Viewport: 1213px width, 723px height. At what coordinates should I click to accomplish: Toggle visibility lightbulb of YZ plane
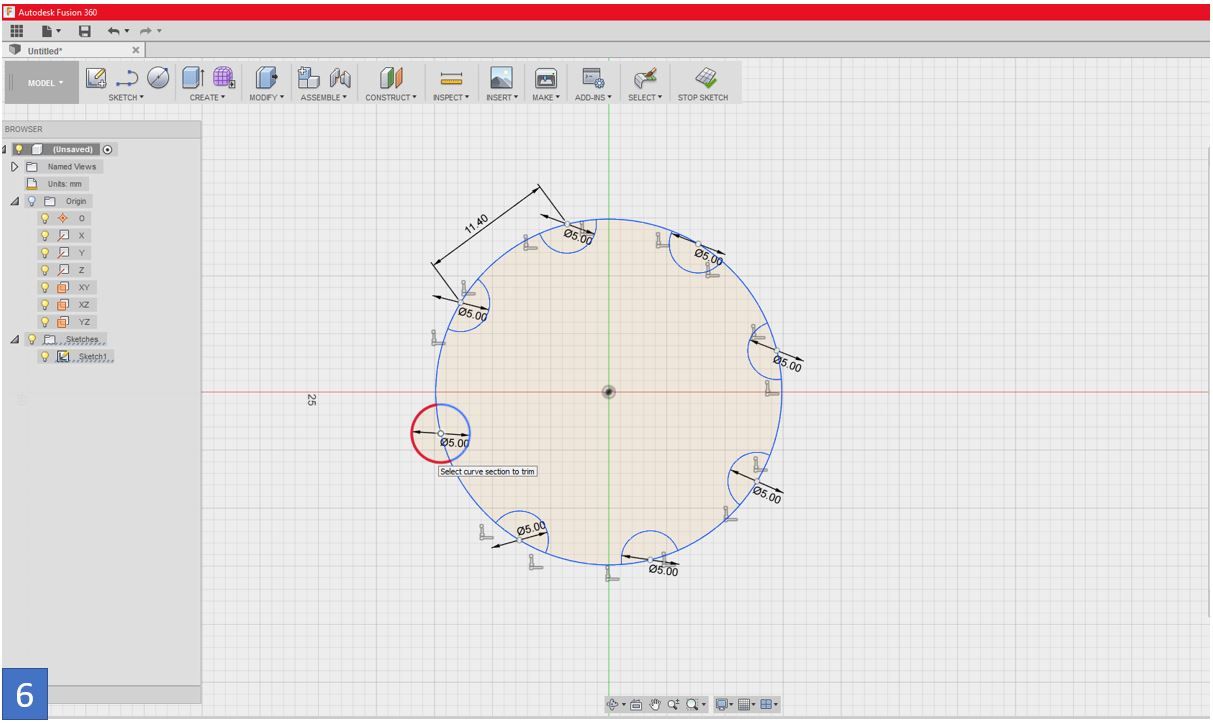coord(44,322)
